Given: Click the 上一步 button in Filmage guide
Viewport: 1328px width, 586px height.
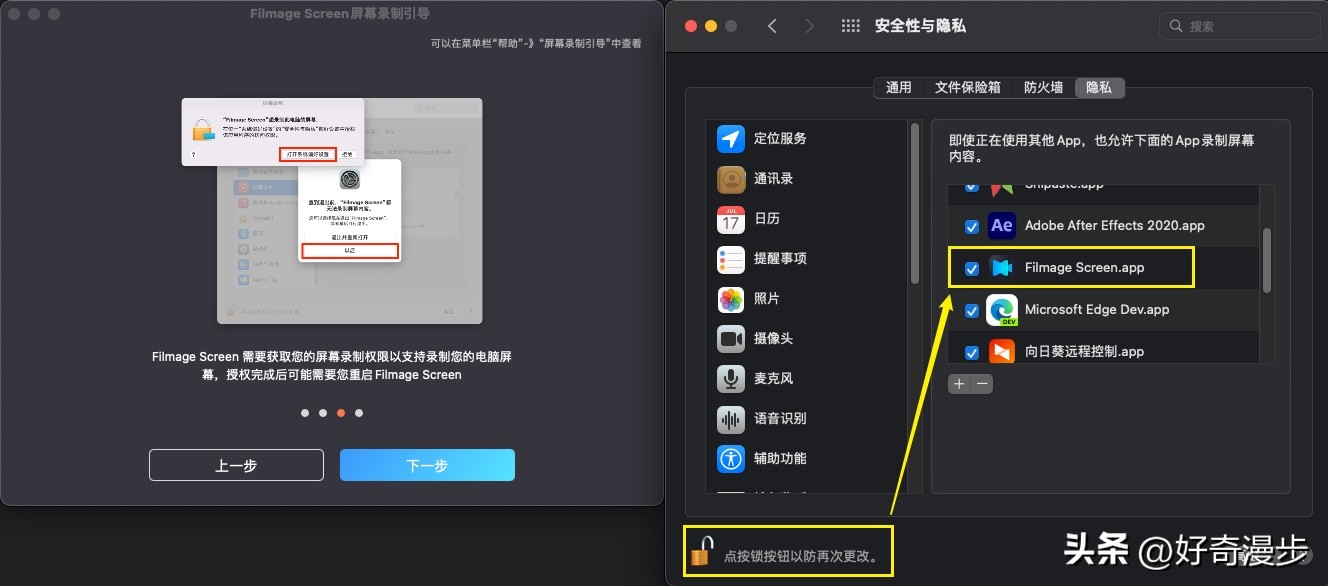Looking at the screenshot, I should pyautogui.click(x=236, y=464).
